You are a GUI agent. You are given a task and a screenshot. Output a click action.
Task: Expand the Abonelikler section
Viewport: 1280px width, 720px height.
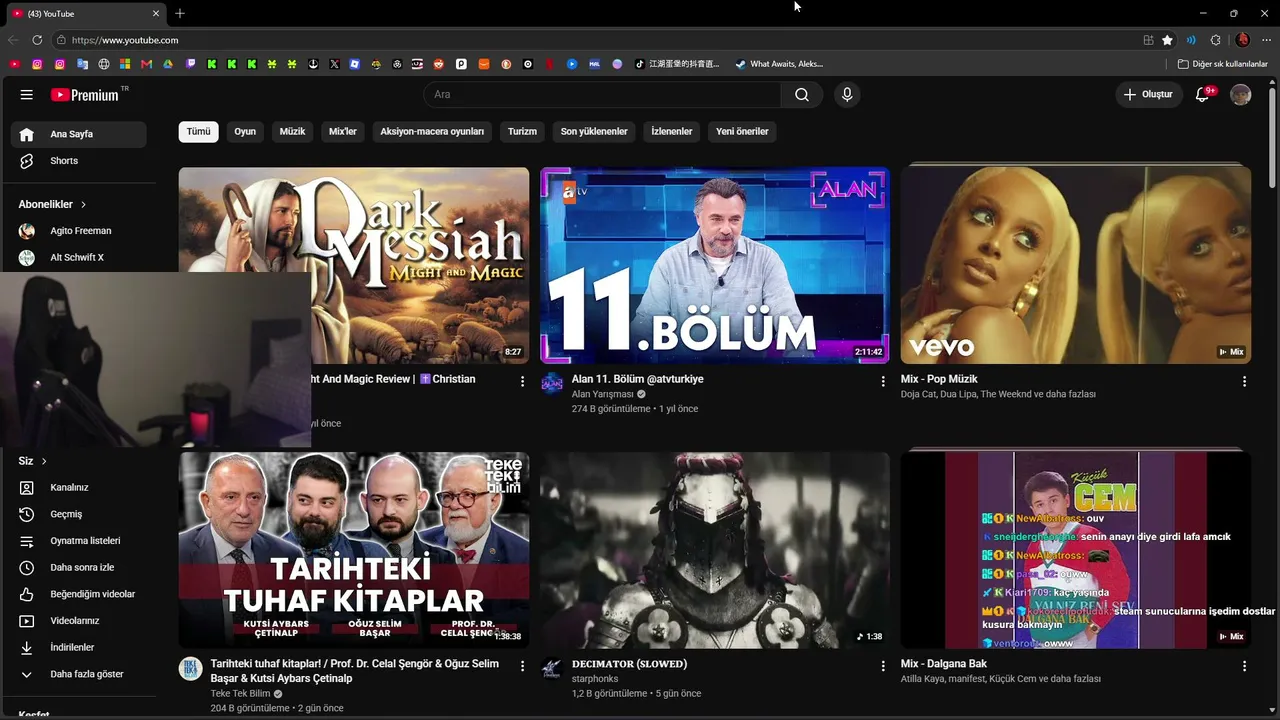pyautogui.click(x=52, y=204)
